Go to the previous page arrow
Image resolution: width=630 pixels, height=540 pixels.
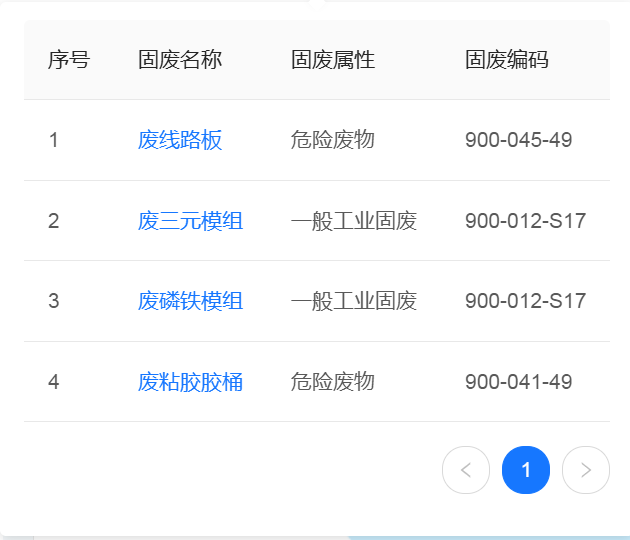pos(465,470)
